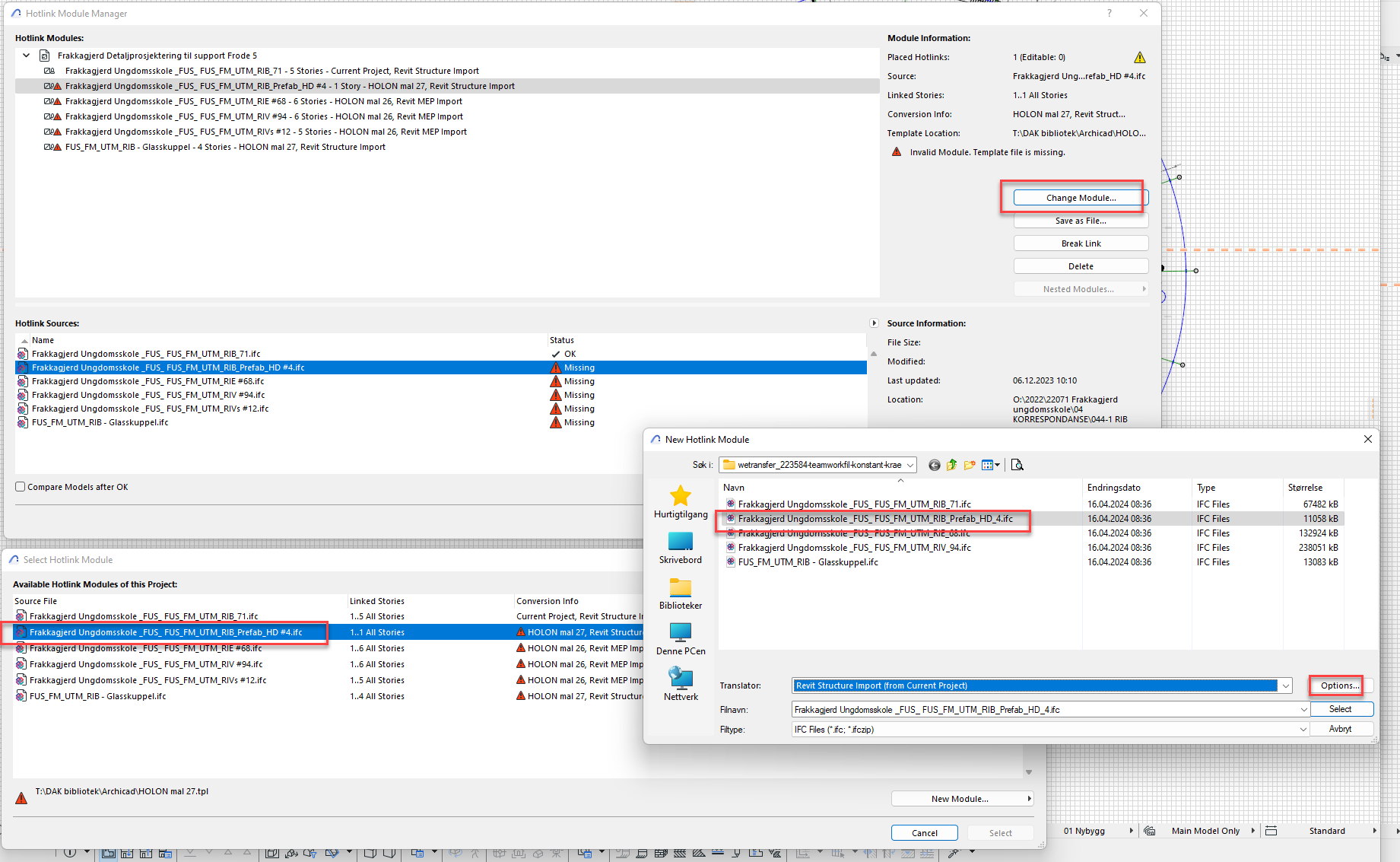The width and height of the screenshot is (1400, 862).
Task: Enable Compare Models after OK checkbox
Action: click(21, 487)
